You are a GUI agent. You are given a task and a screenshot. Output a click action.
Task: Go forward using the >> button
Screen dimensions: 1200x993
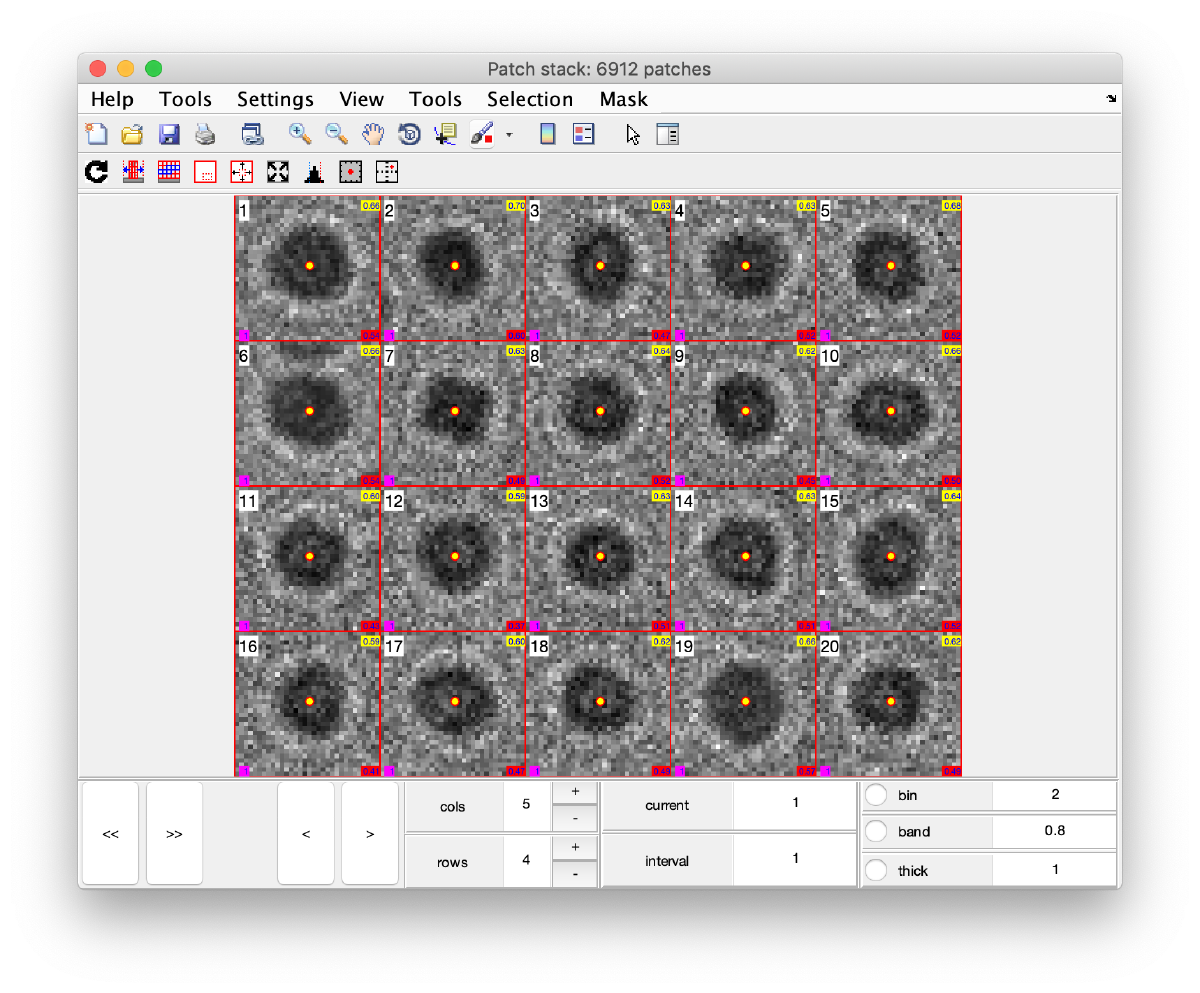[x=173, y=834]
